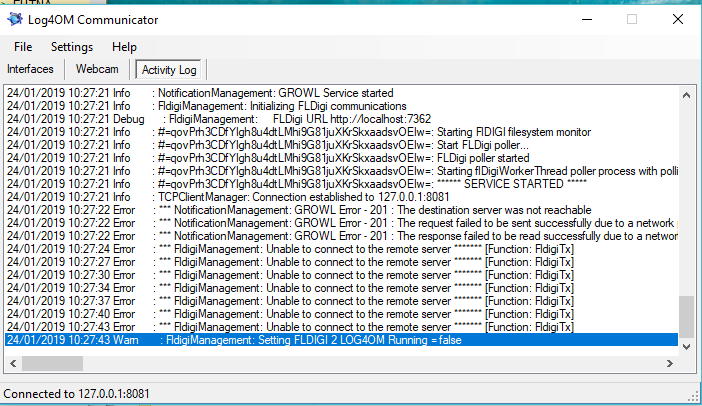The width and height of the screenshot is (702, 406).
Task: Select the Activity Log tab
Action: [x=169, y=70]
